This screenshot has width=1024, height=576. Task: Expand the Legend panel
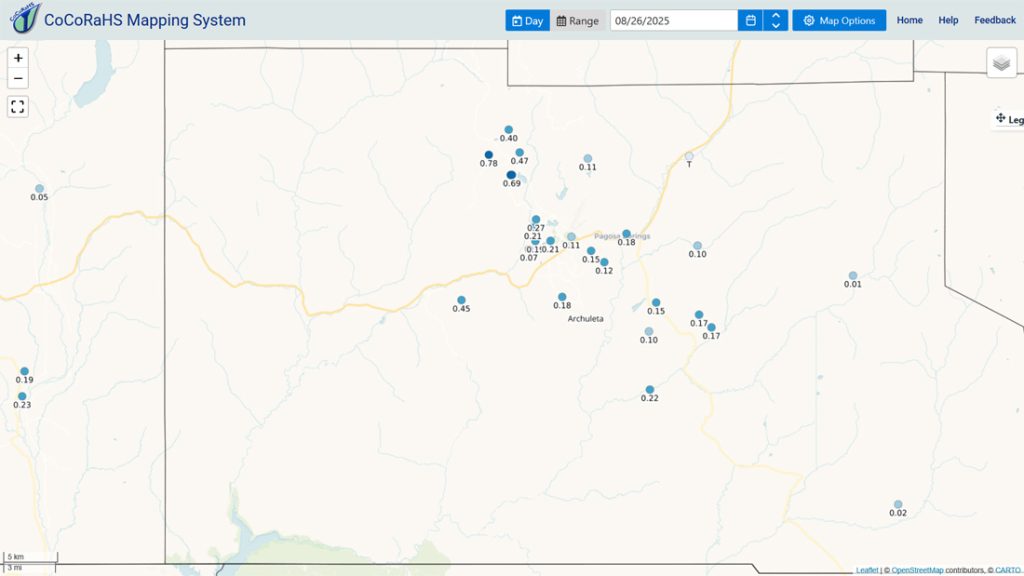[1008, 120]
